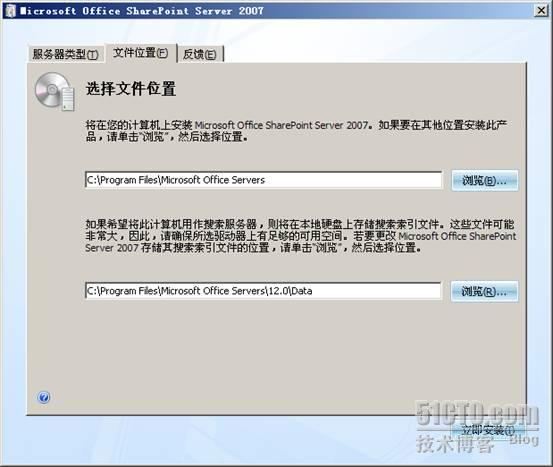Click the 立即安装(I) install button
The width and height of the screenshot is (553, 467).
pos(488,430)
